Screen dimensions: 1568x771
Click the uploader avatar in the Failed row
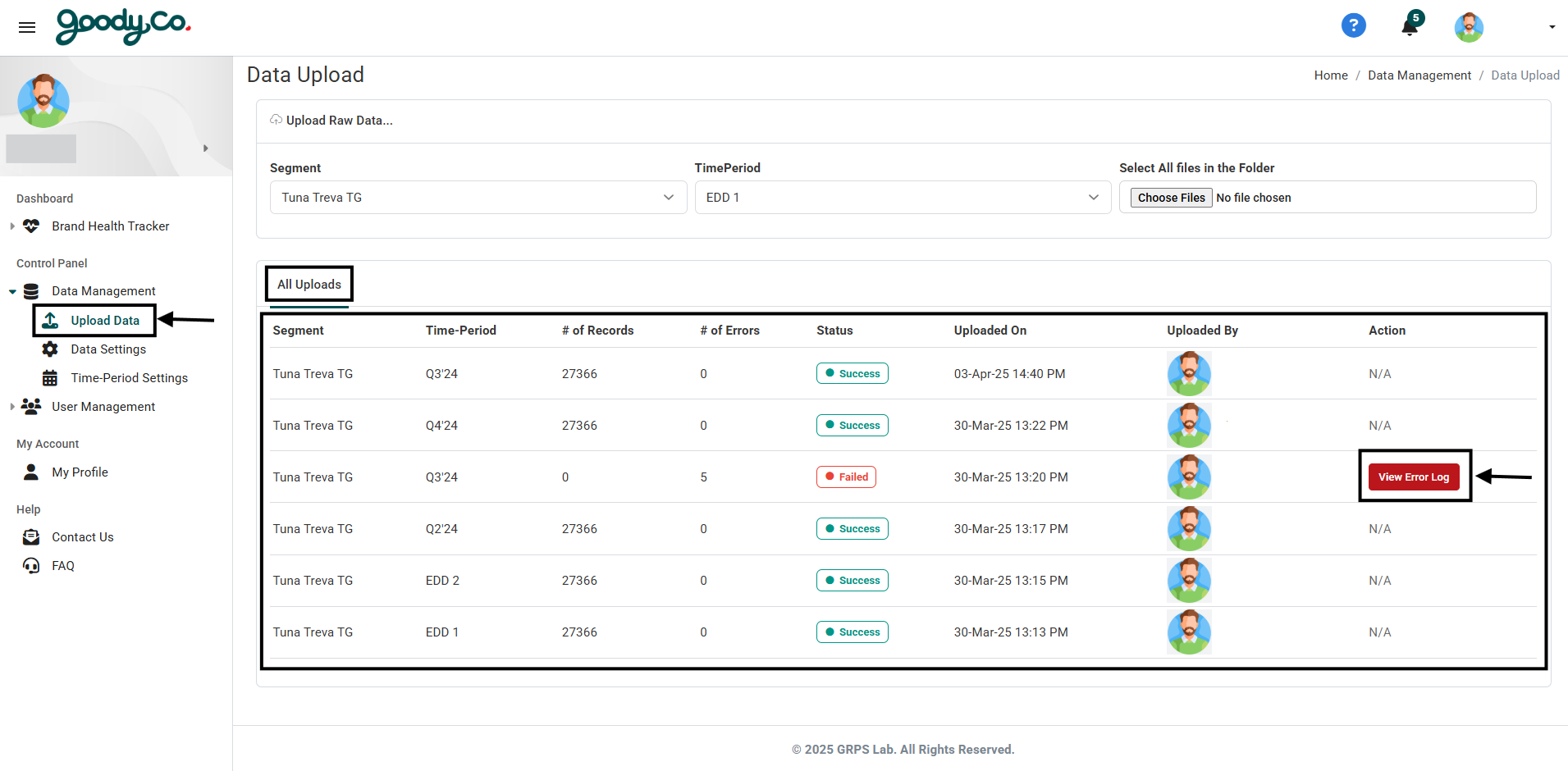click(x=1189, y=477)
